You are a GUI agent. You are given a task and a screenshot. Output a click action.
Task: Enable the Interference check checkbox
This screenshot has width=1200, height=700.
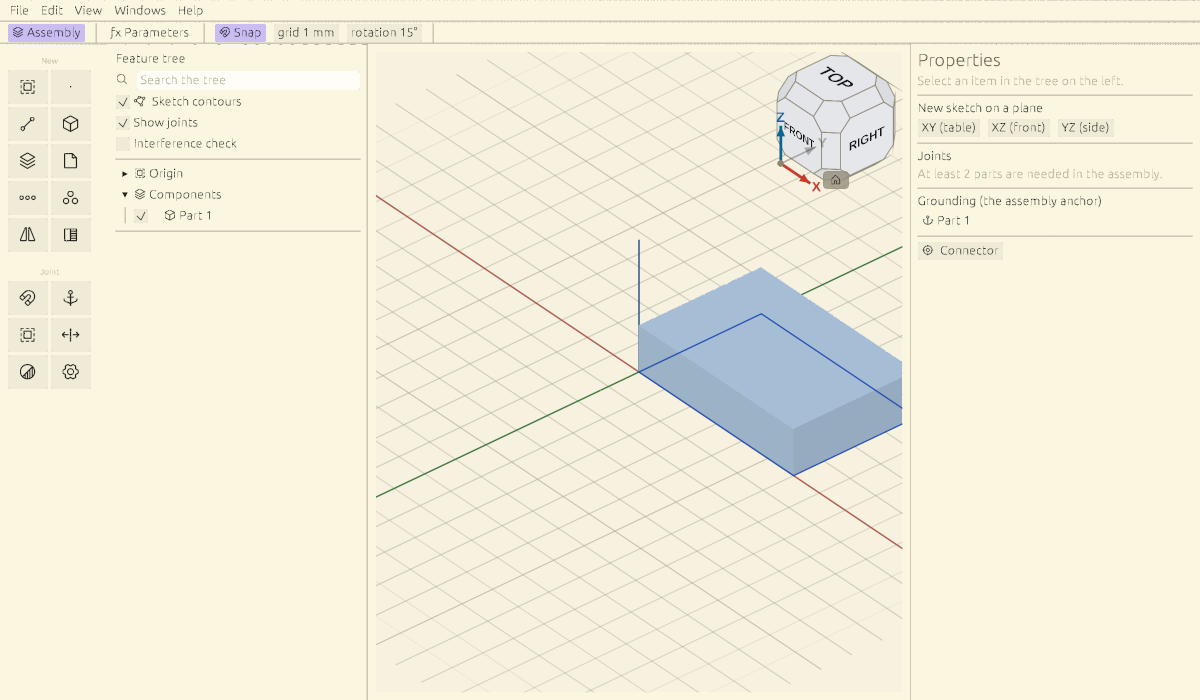pos(123,144)
